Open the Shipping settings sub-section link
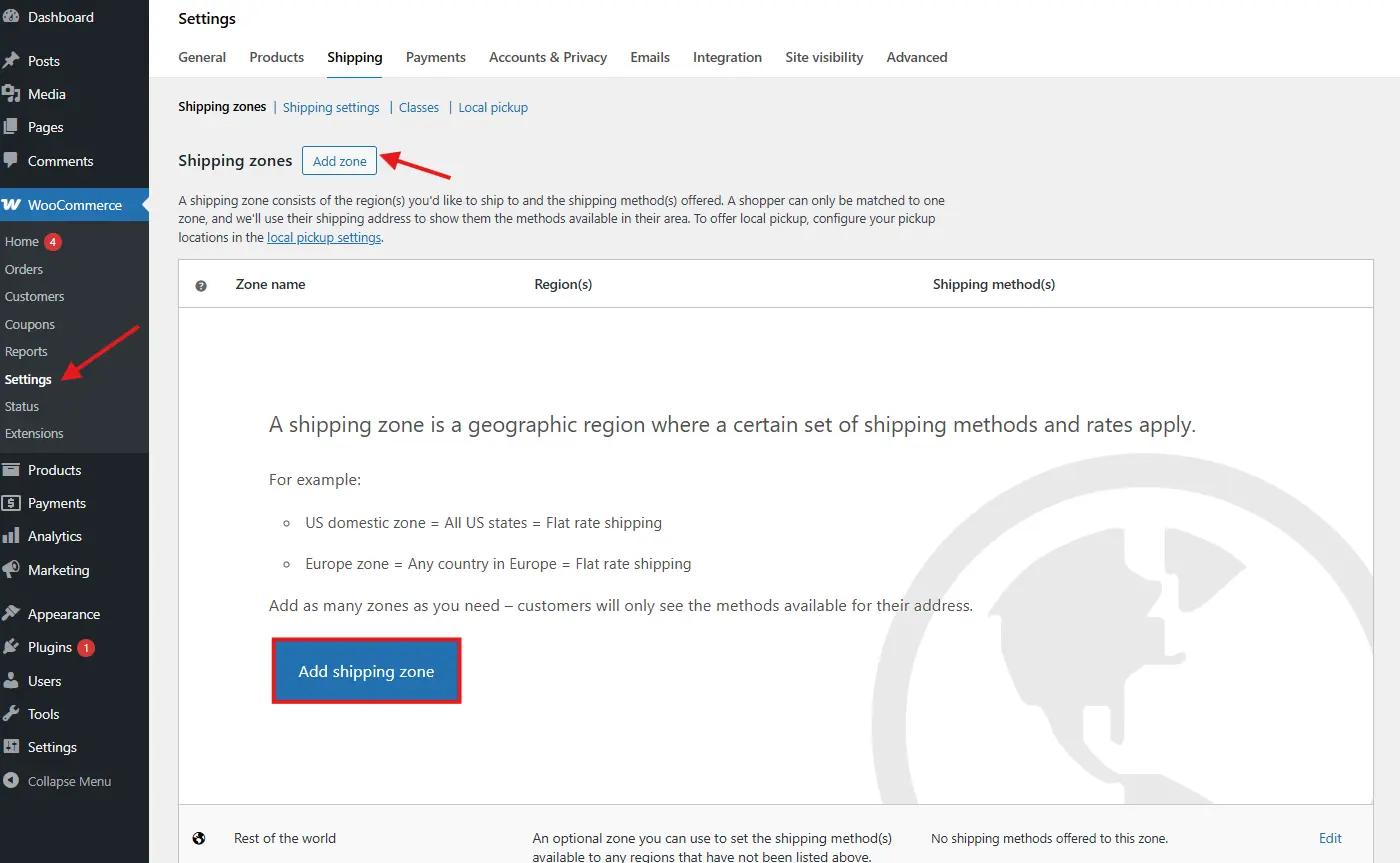Screen dimensions: 1400x863 [x=331, y=107]
